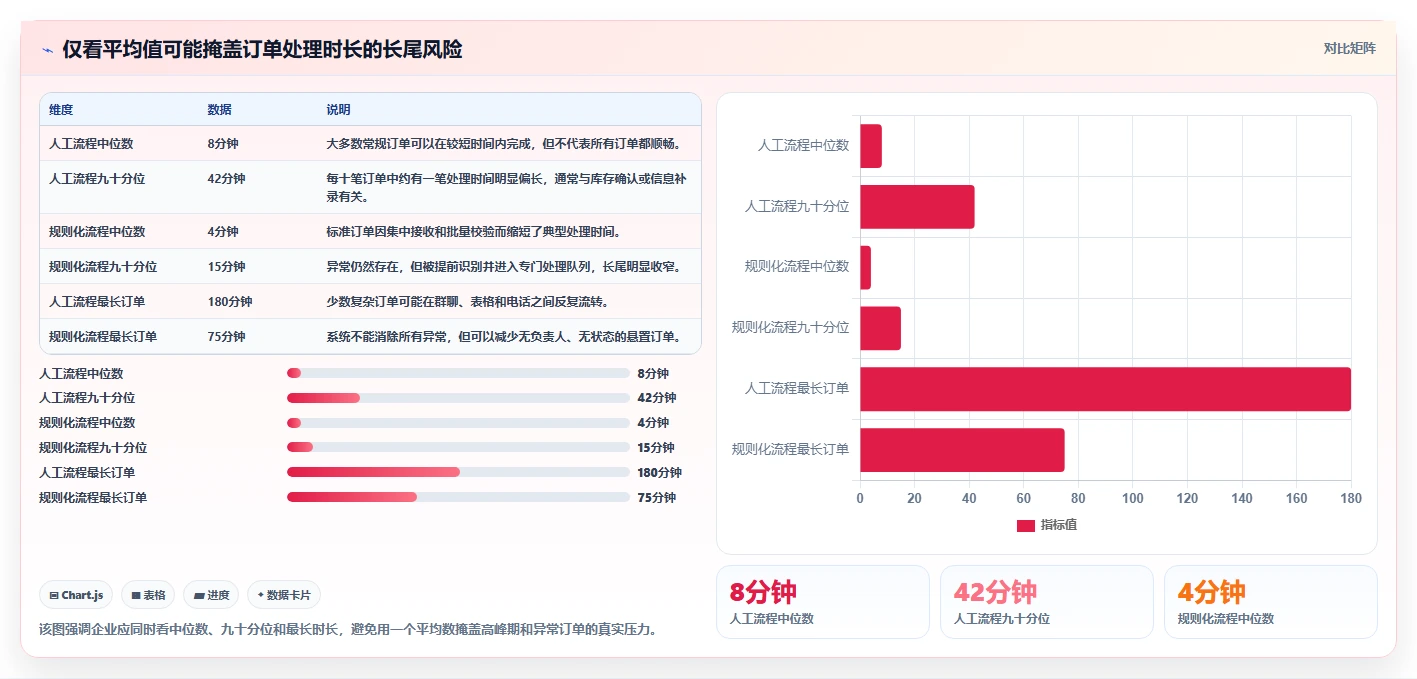The width and height of the screenshot is (1417, 679).
Task: Click the 规则化流程中位数 progress bar
Action: (458, 423)
